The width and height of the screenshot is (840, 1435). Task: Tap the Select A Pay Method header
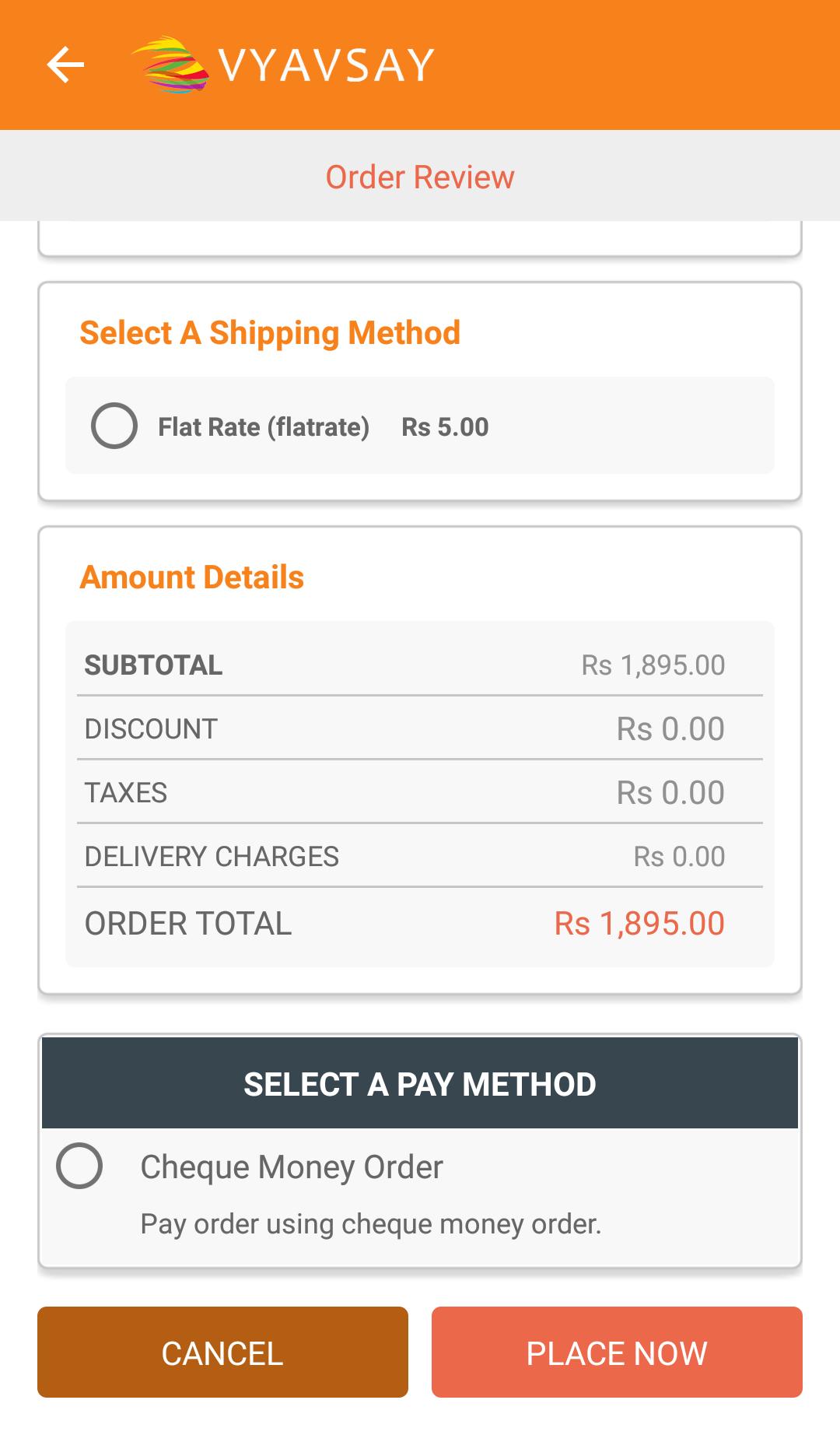point(420,1083)
